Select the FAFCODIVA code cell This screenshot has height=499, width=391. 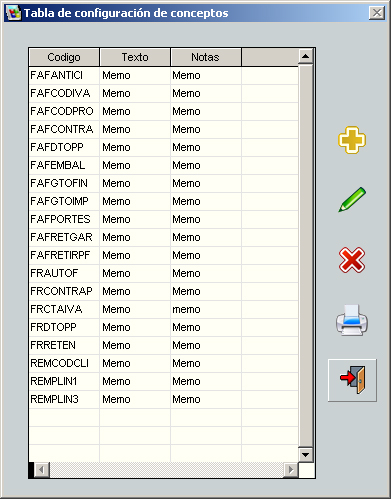pos(64,93)
